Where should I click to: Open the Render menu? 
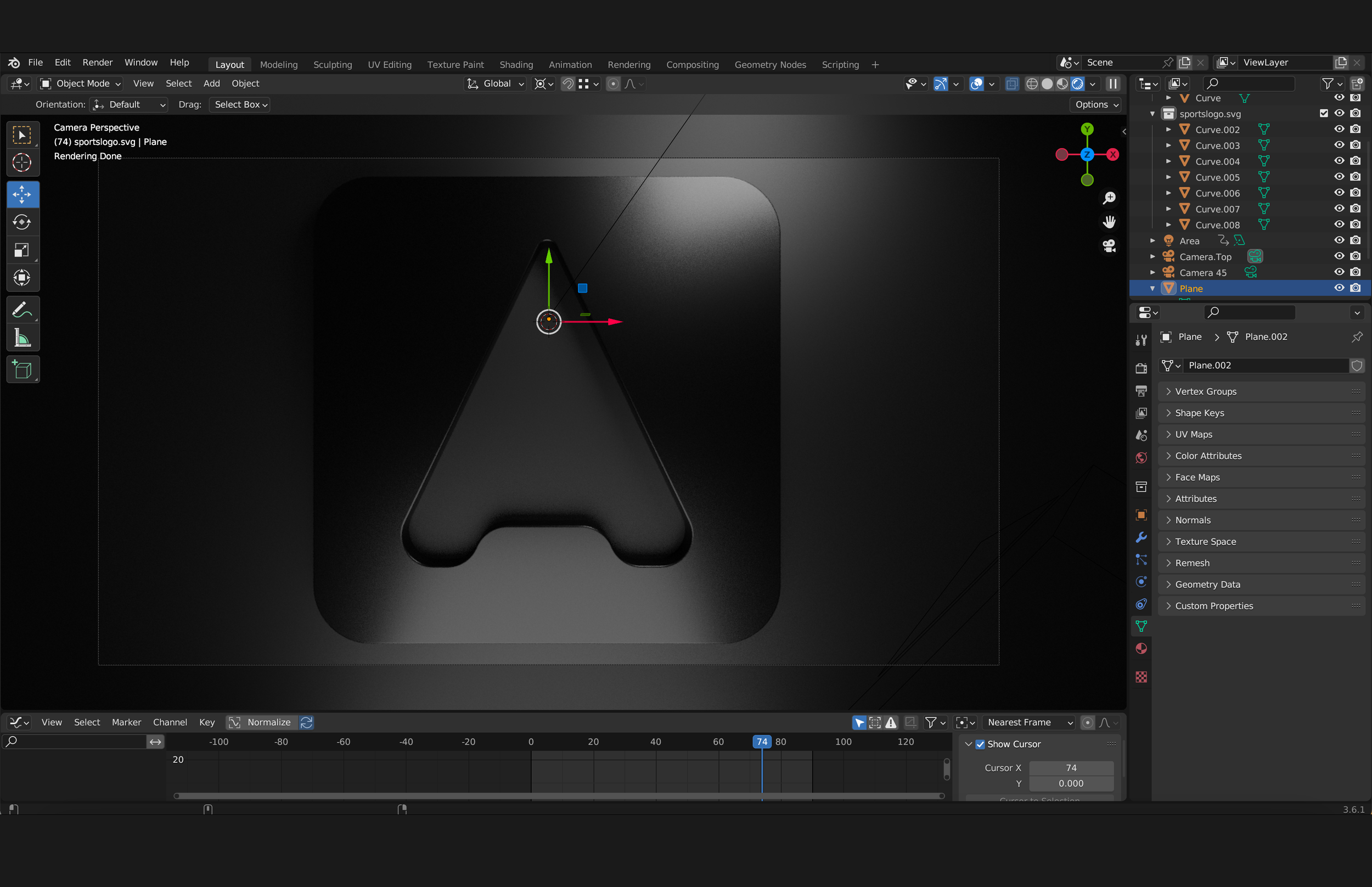[x=97, y=63]
